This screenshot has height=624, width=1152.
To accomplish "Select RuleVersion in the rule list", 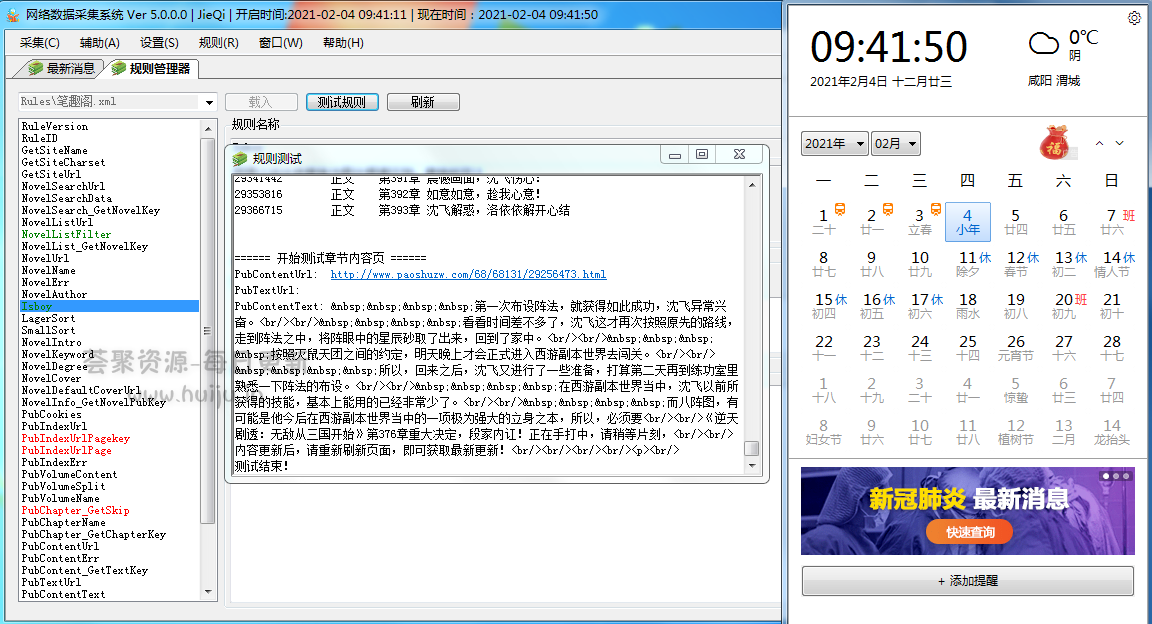I will [54, 126].
